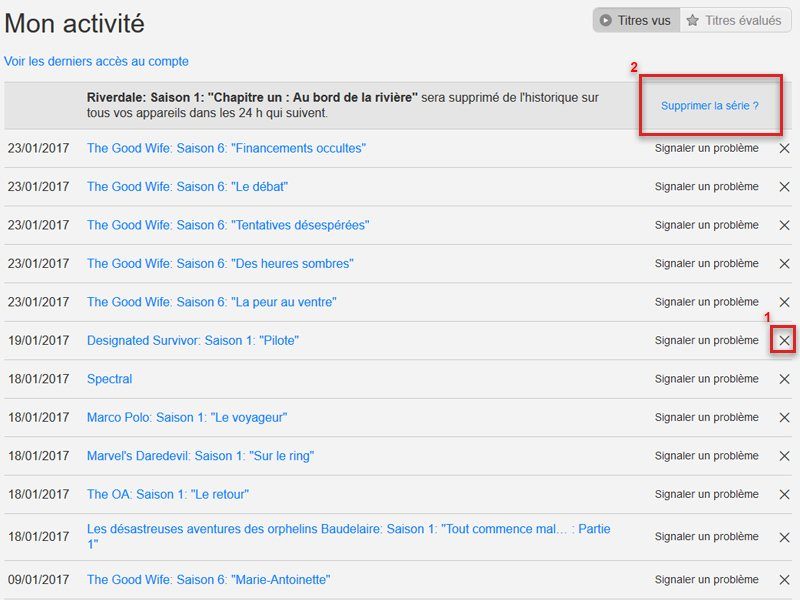Open the Spectral title link
This screenshot has width=800, height=600.
pyautogui.click(x=109, y=379)
